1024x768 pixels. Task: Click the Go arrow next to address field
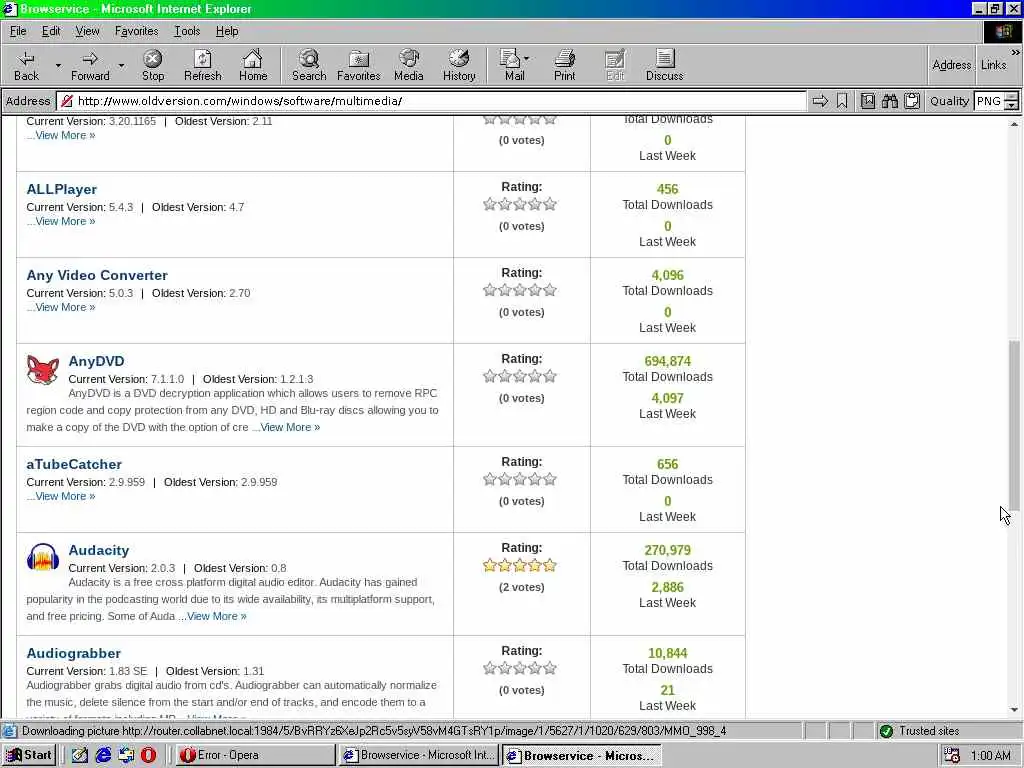click(x=820, y=101)
